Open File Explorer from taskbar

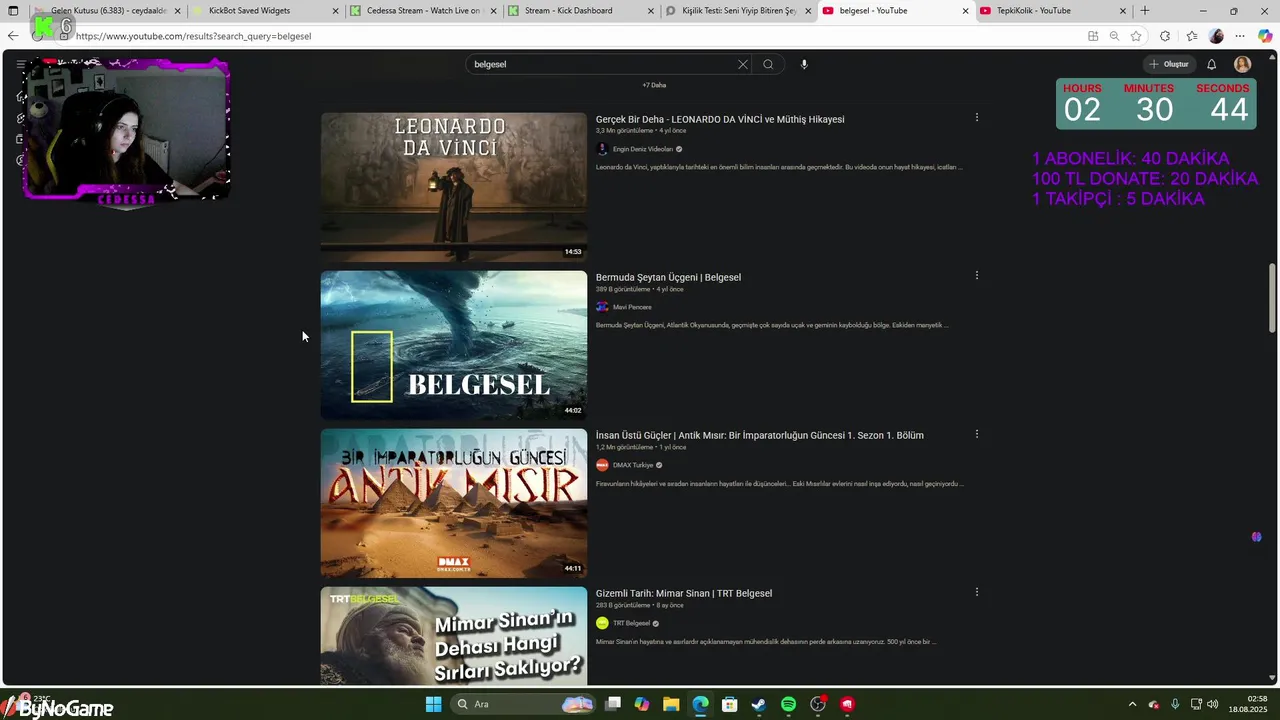coord(671,704)
